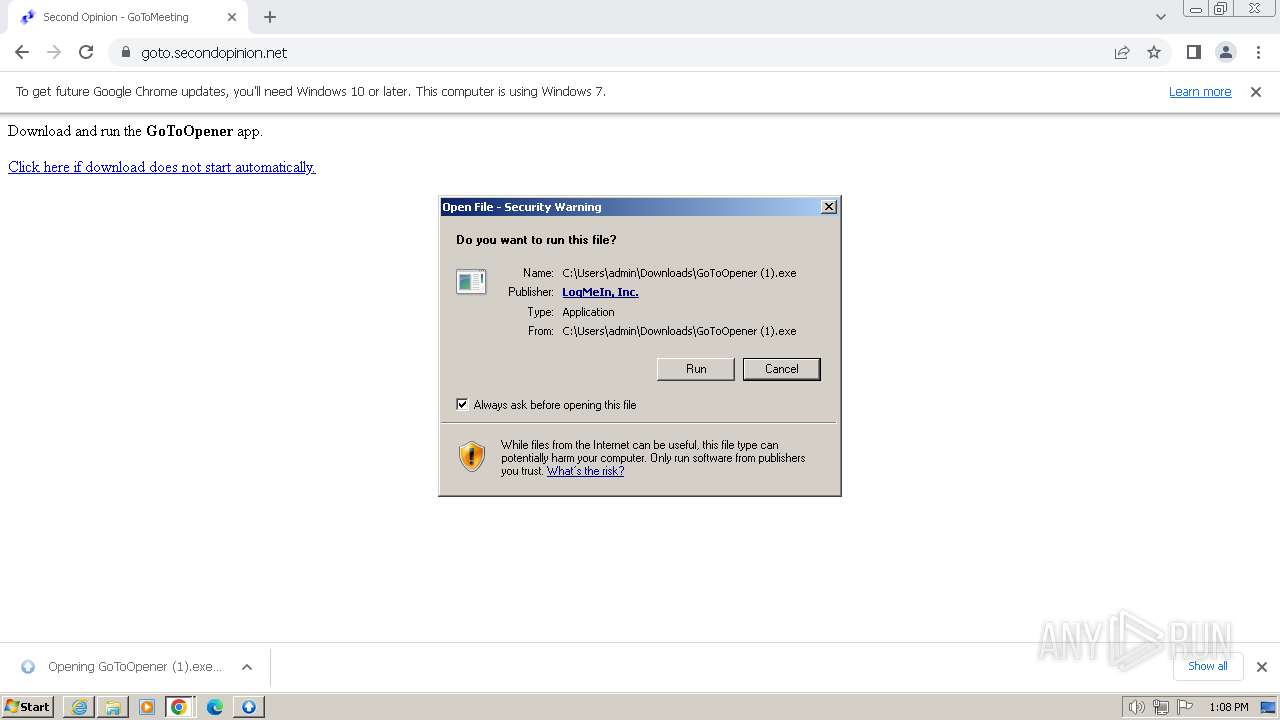
Task: Open the What's the risk? link
Action: click(585, 471)
